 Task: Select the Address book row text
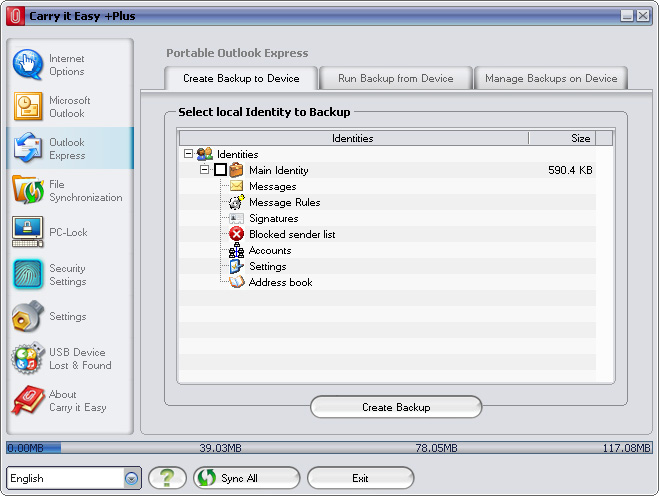coord(280,282)
